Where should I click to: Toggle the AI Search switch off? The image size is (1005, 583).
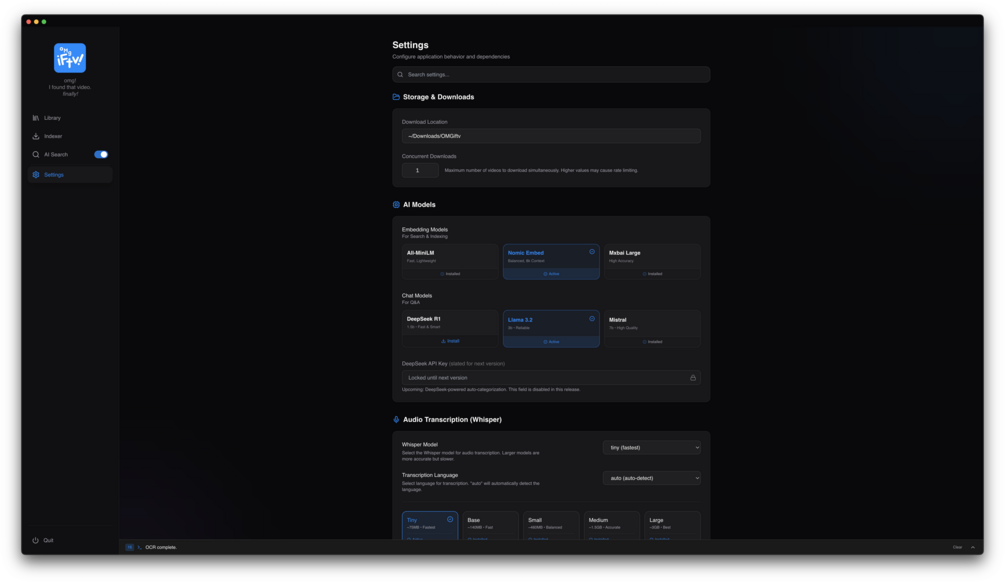click(x=101, y=154)
